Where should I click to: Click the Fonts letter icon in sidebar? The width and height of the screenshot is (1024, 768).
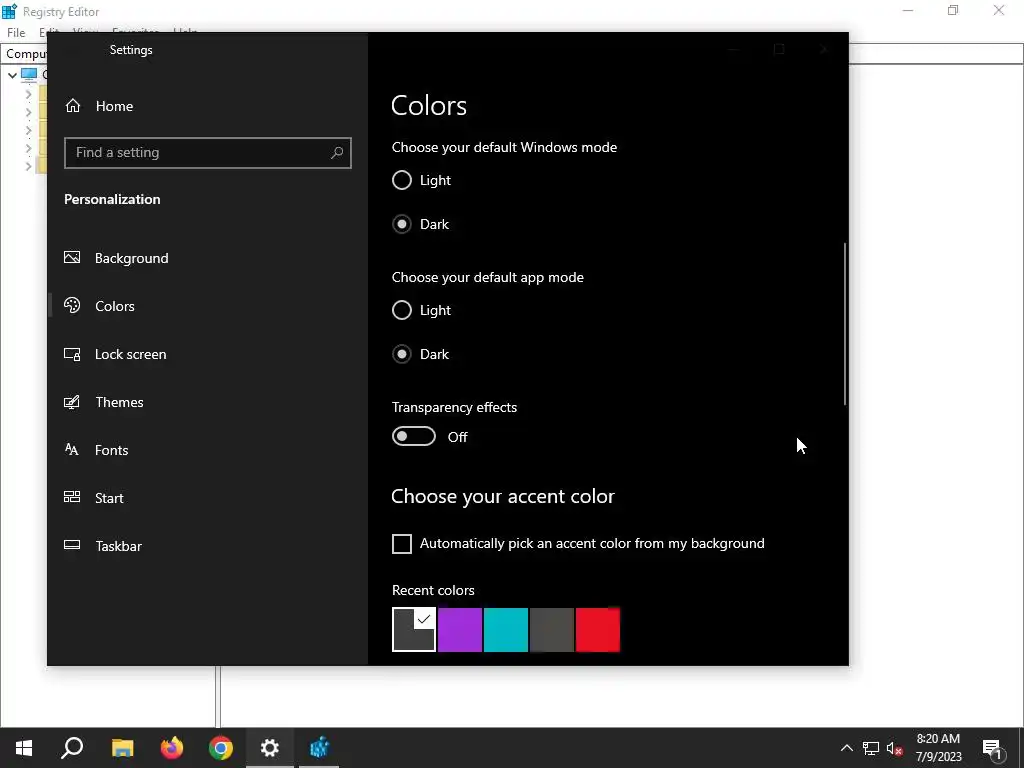pyautogui.click(x=72, y=449)
